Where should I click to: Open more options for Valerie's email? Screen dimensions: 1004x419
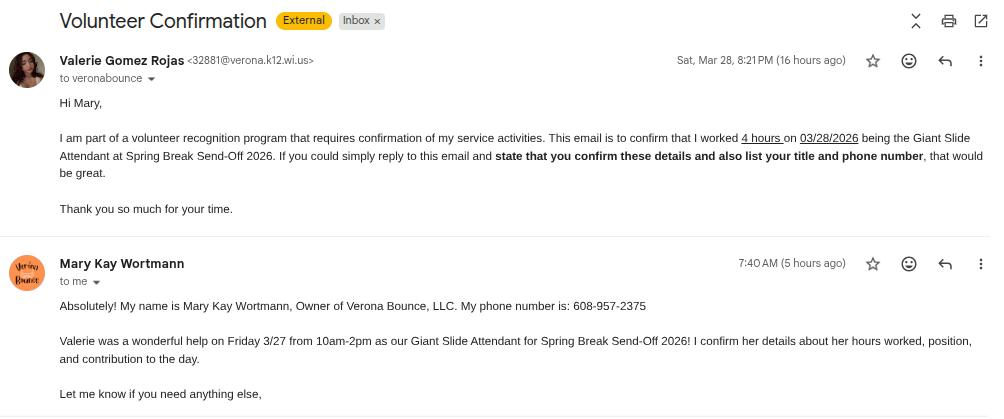coord(980,61)
